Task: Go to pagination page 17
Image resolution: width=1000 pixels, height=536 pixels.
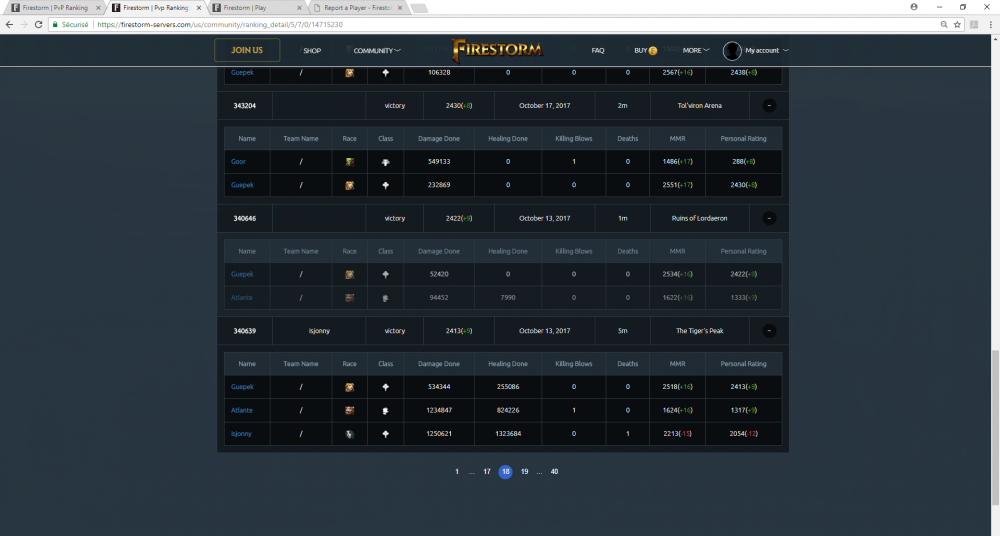Action: click(487, 472)
